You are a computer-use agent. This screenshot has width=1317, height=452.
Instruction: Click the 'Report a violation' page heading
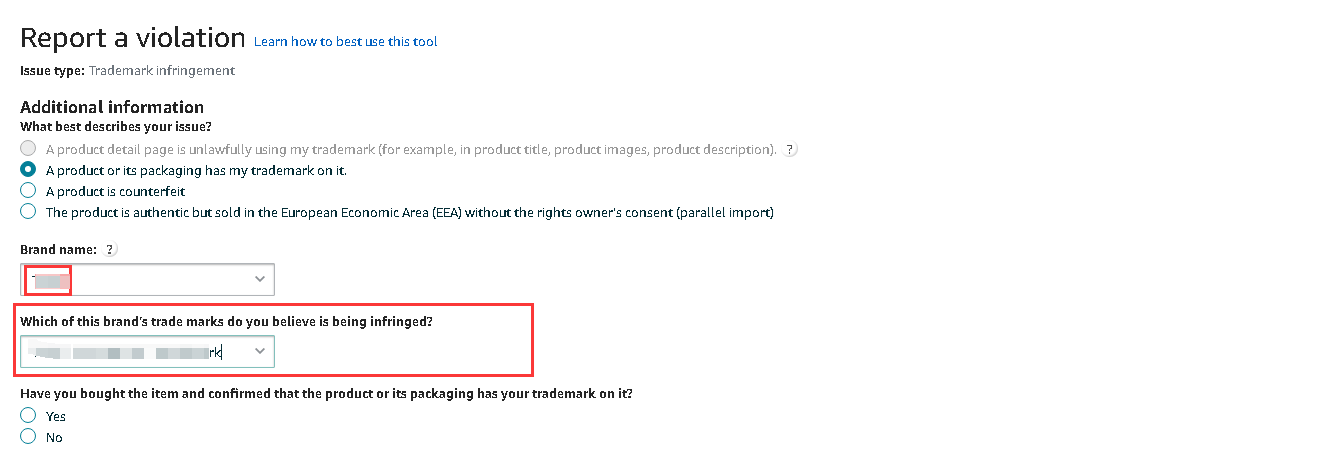(133, 39)
